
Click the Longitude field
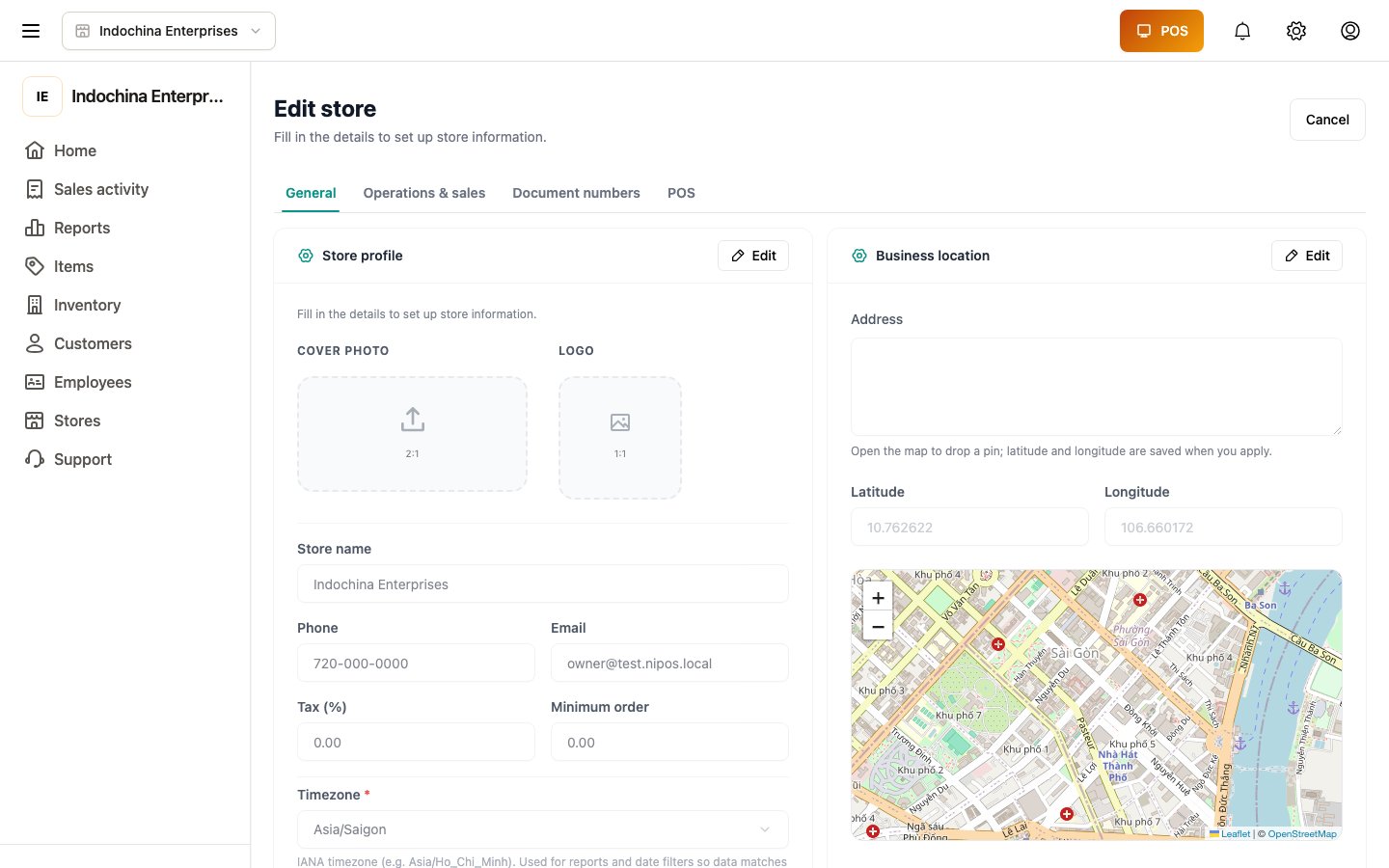point(1223,528)
